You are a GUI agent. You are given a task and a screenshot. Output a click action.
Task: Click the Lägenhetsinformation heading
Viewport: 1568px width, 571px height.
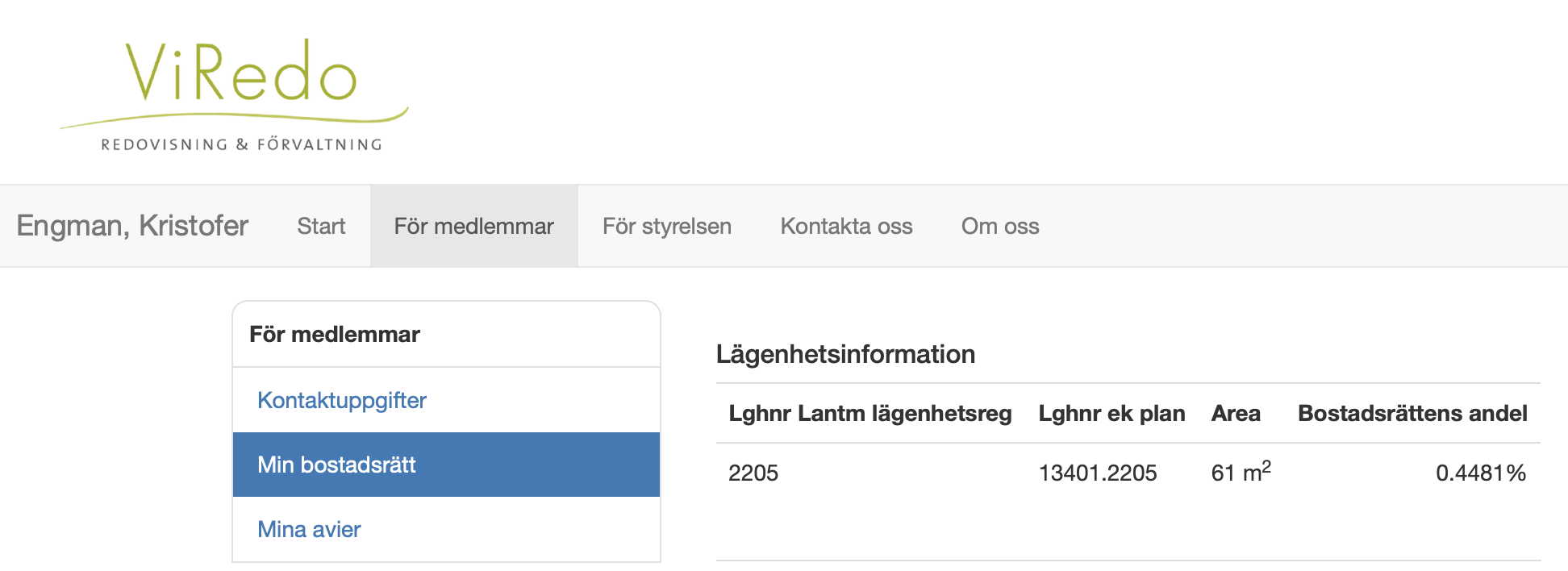pos(845,354)
